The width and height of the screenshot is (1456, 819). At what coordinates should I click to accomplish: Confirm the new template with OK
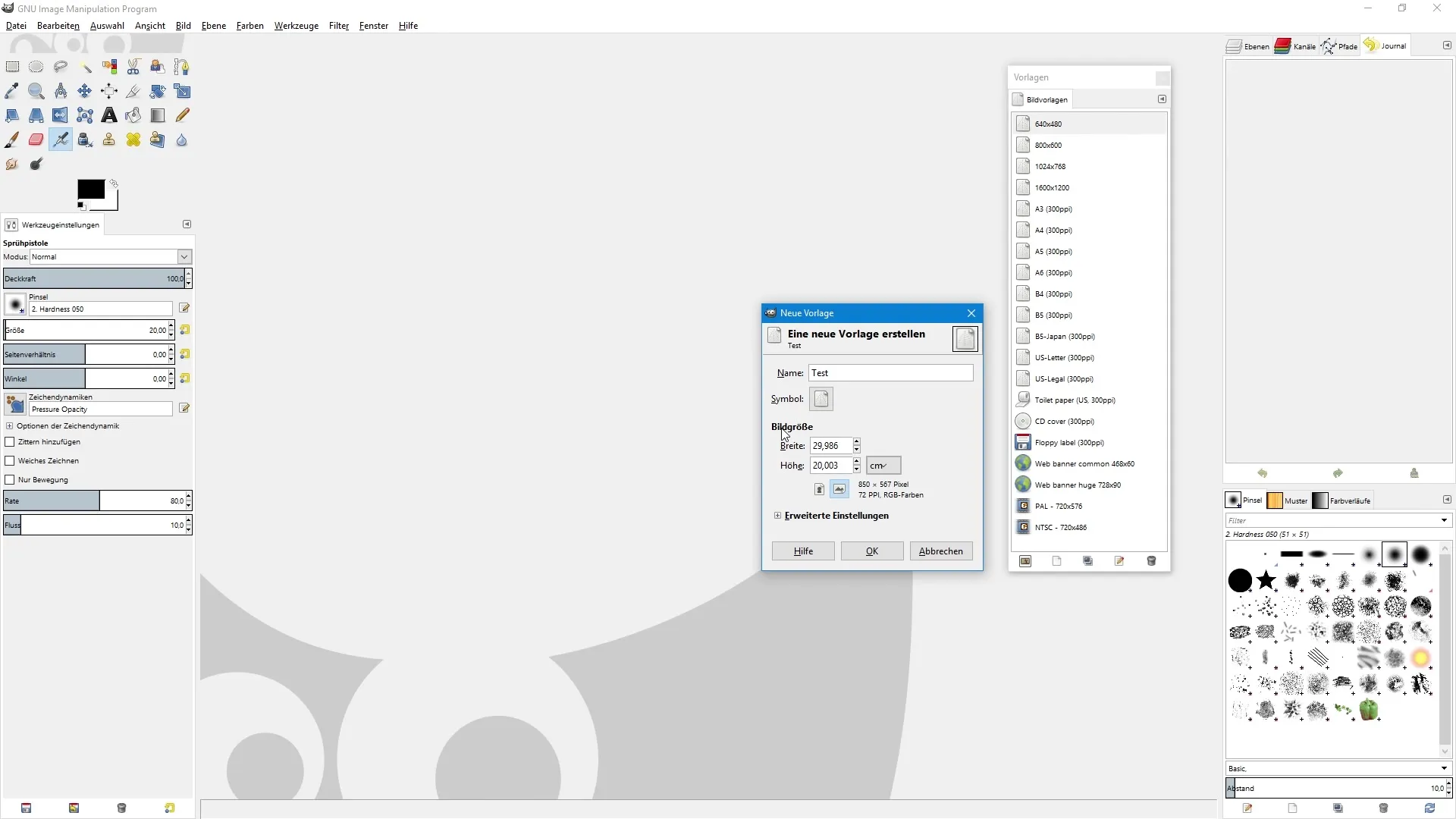coord(872,551)
